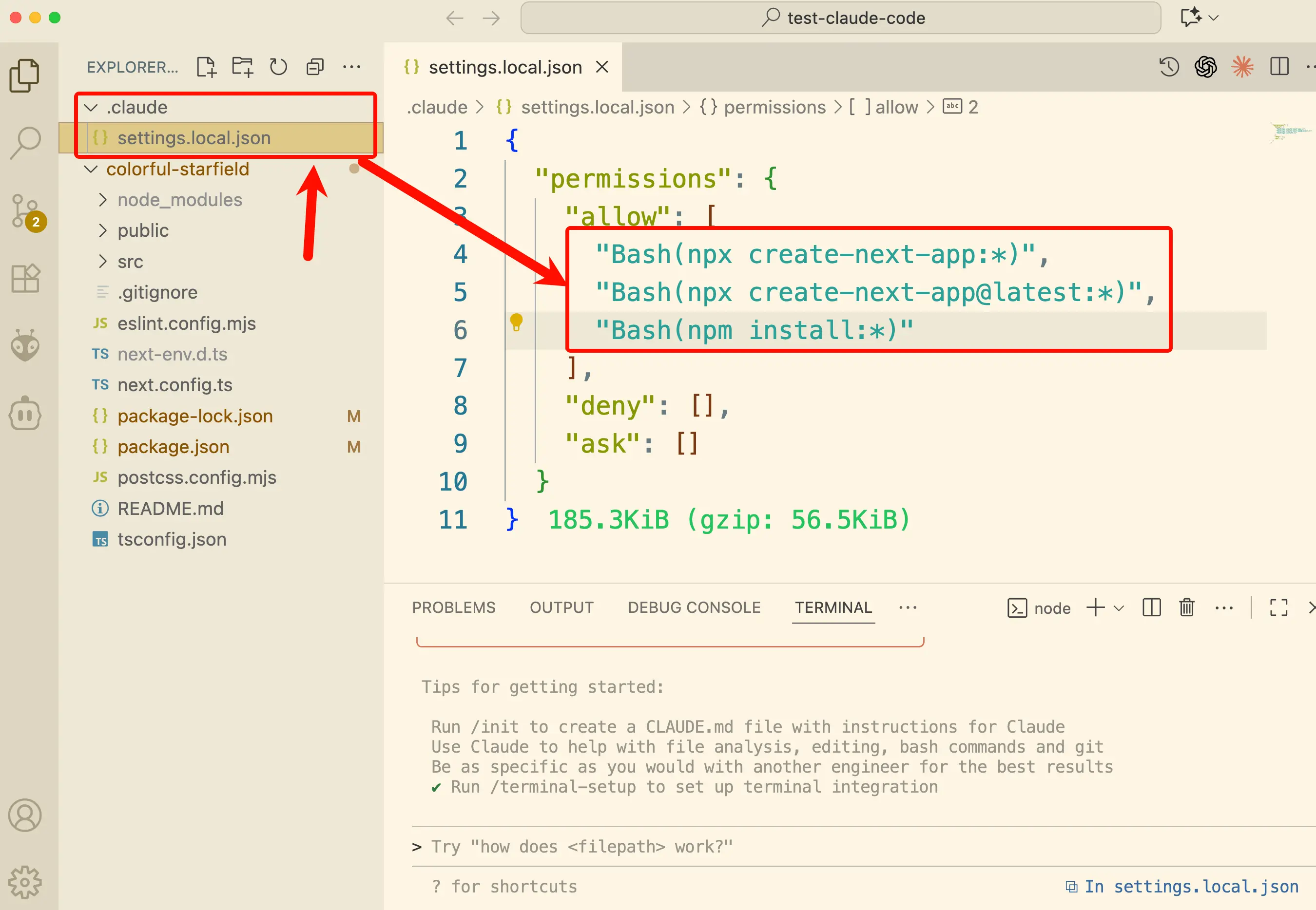
Task: Open the Claude Code starburst icon
Action: tap(1242, 67)
